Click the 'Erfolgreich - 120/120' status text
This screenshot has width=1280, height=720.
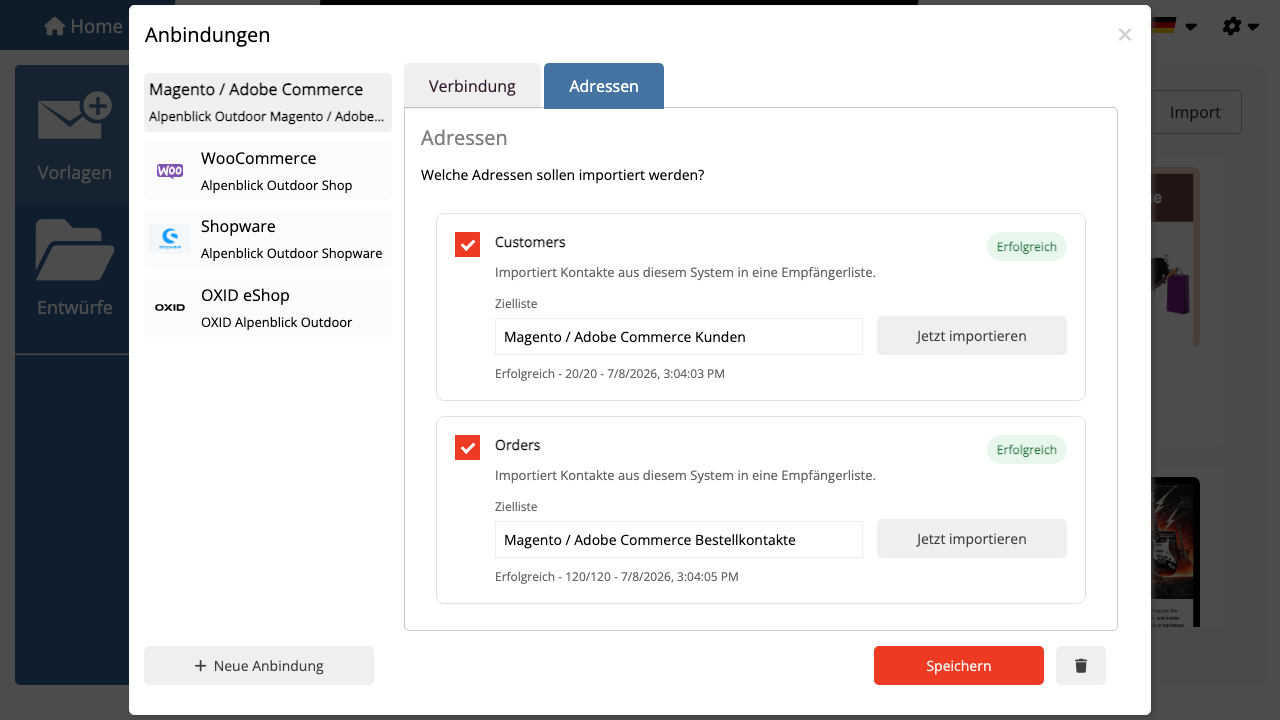tap(617, 577)
